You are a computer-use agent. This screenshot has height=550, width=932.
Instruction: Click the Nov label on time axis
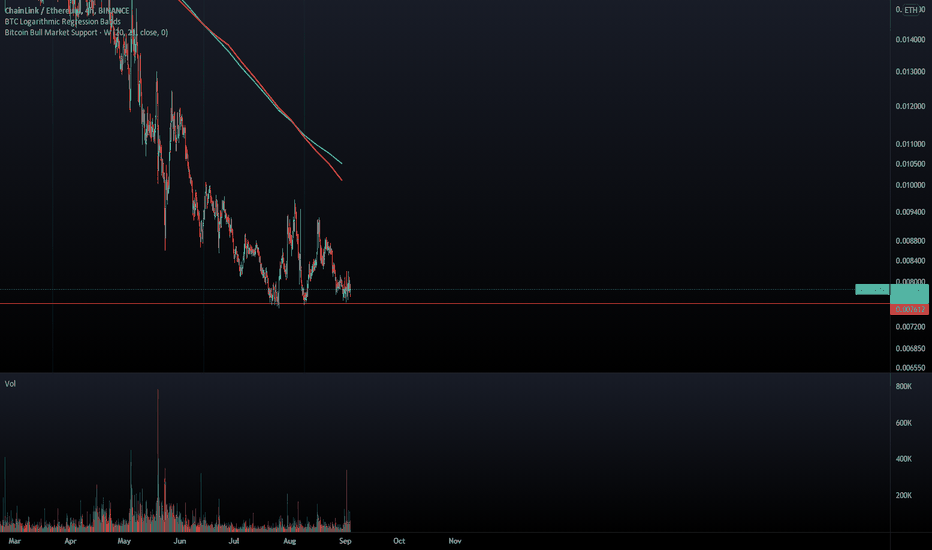click(455, 540)
